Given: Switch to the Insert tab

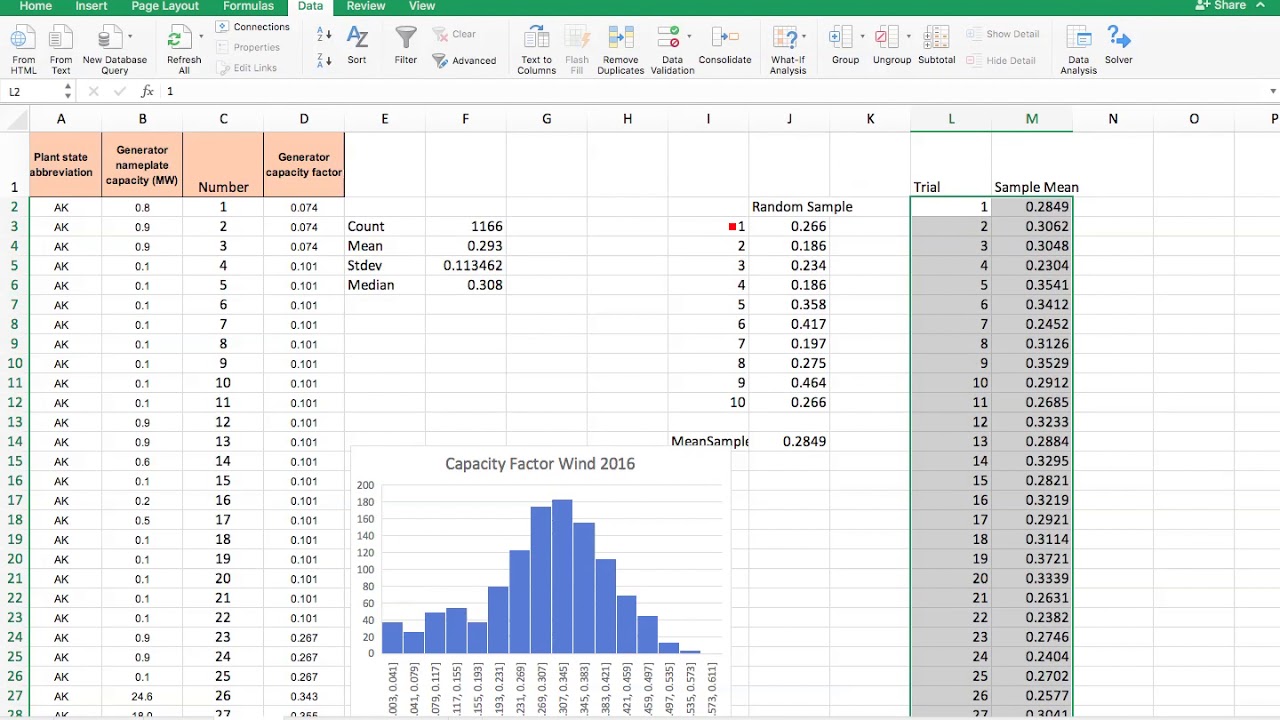Looking at the screenshot, I should [91, 6].
